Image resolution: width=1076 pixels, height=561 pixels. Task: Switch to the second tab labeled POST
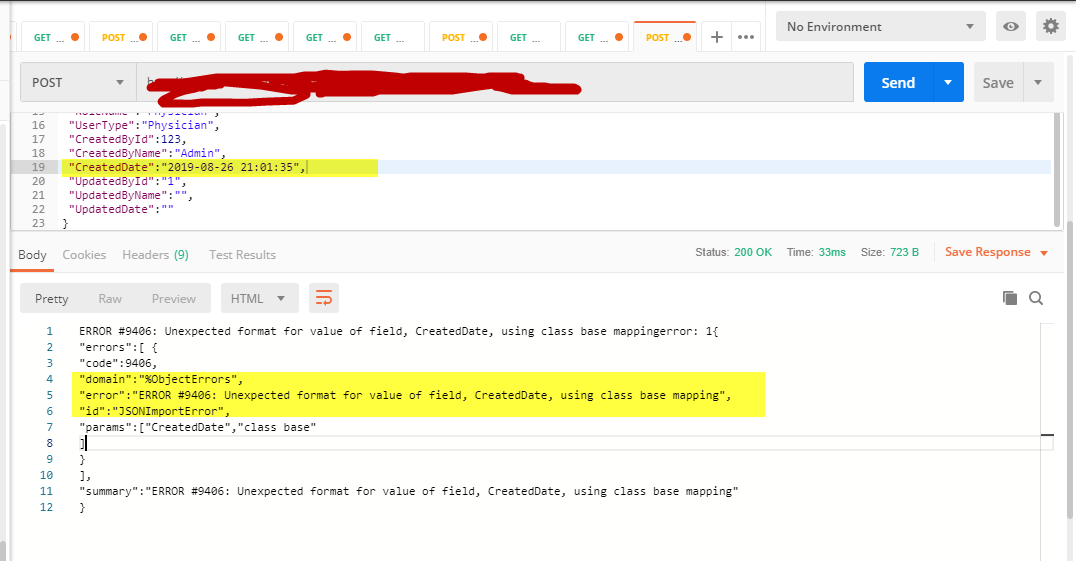click(x=121, y=37)
